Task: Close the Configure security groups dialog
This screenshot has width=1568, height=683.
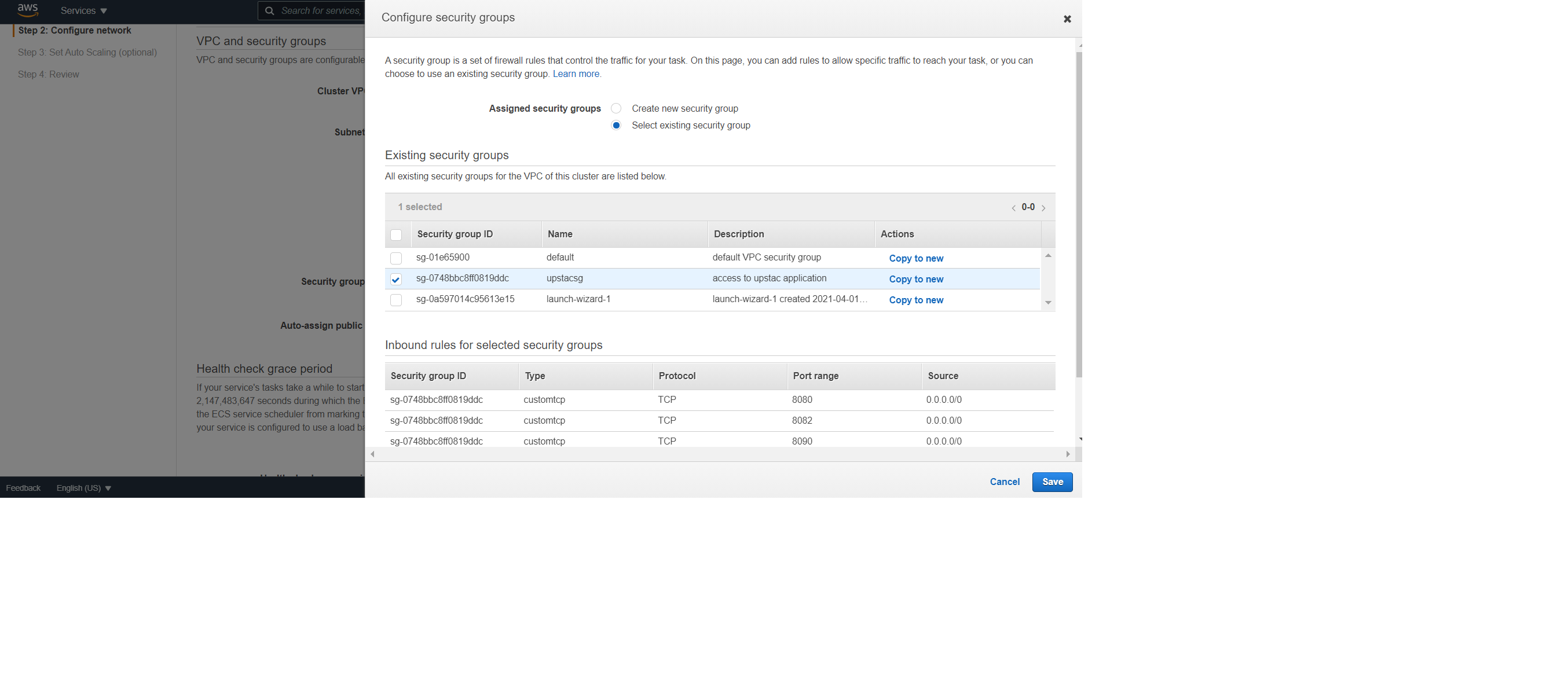Action: (x=1067, y=19)
